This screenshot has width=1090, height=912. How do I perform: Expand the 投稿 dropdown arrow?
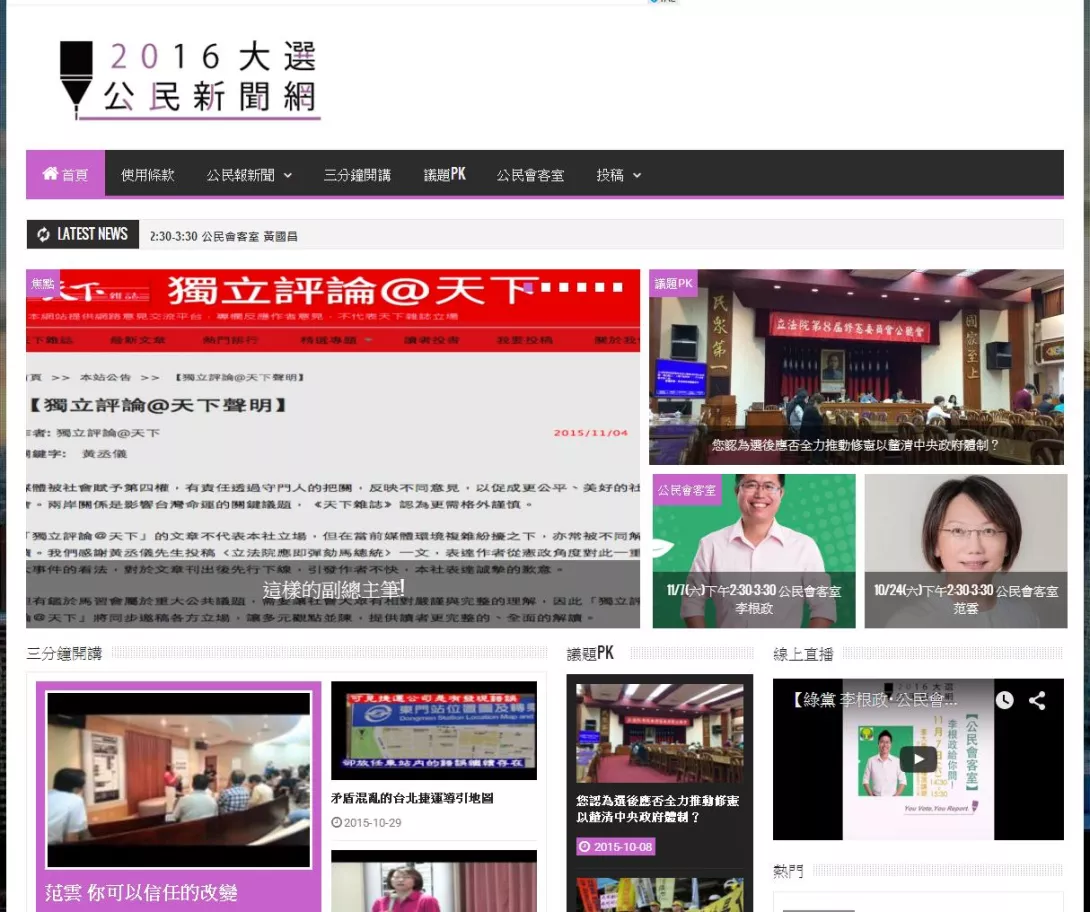pos(637,175)
